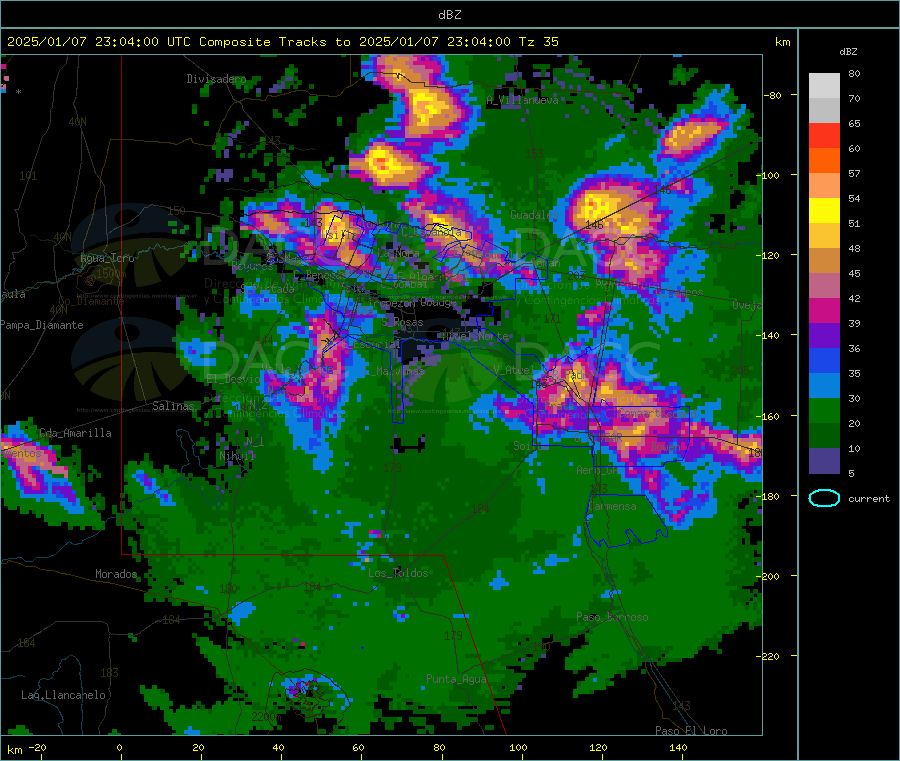Choose the magenta 39-42 dBZ legend swatch
900x761 pixels.
point(824,310)
